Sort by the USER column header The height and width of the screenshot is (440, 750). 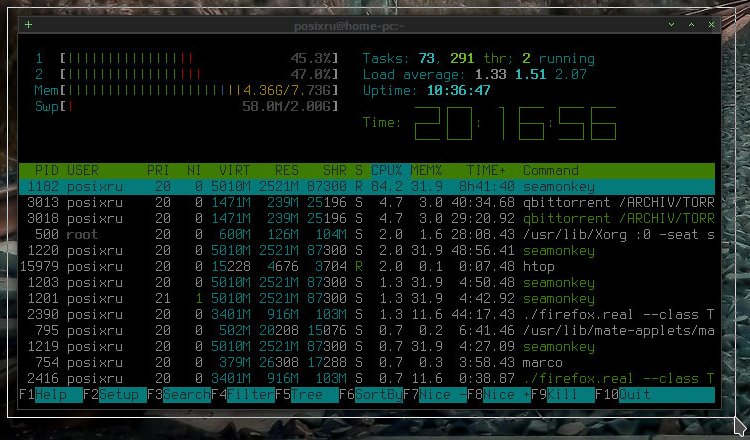[x=83, y=170]
